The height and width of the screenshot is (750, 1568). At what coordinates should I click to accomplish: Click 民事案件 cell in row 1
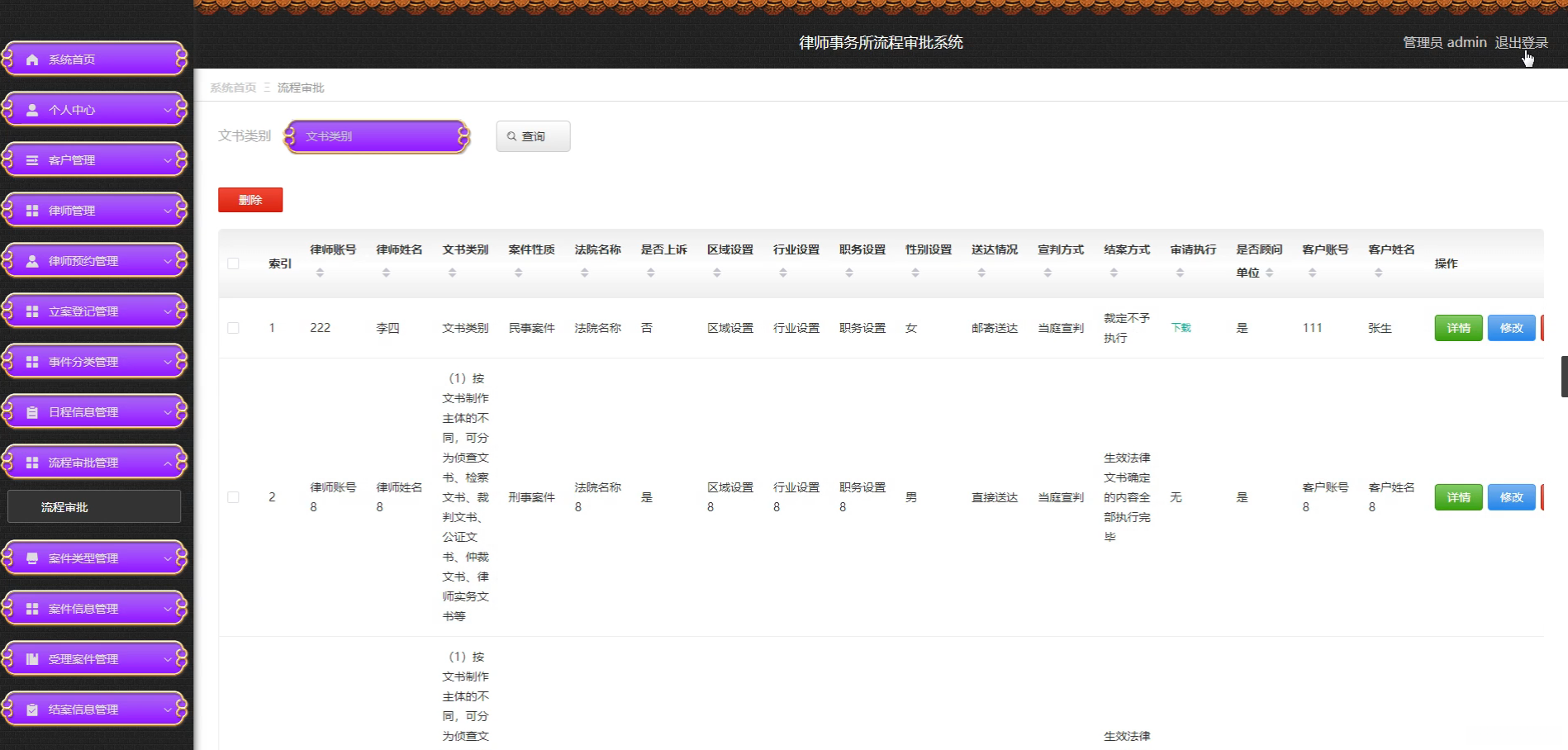point(531,328)
